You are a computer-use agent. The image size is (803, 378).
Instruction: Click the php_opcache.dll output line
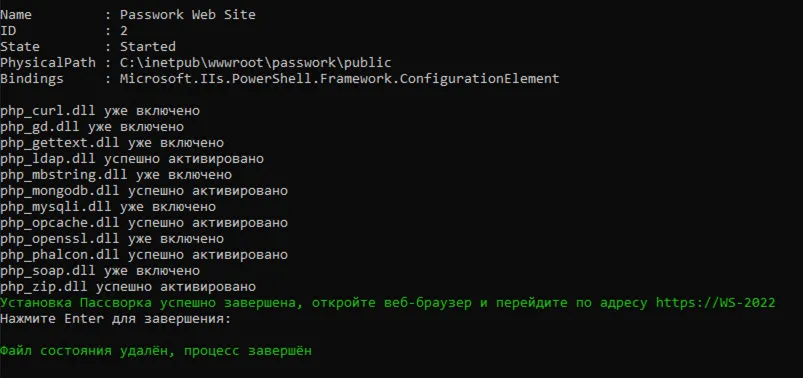click(144, 223)
